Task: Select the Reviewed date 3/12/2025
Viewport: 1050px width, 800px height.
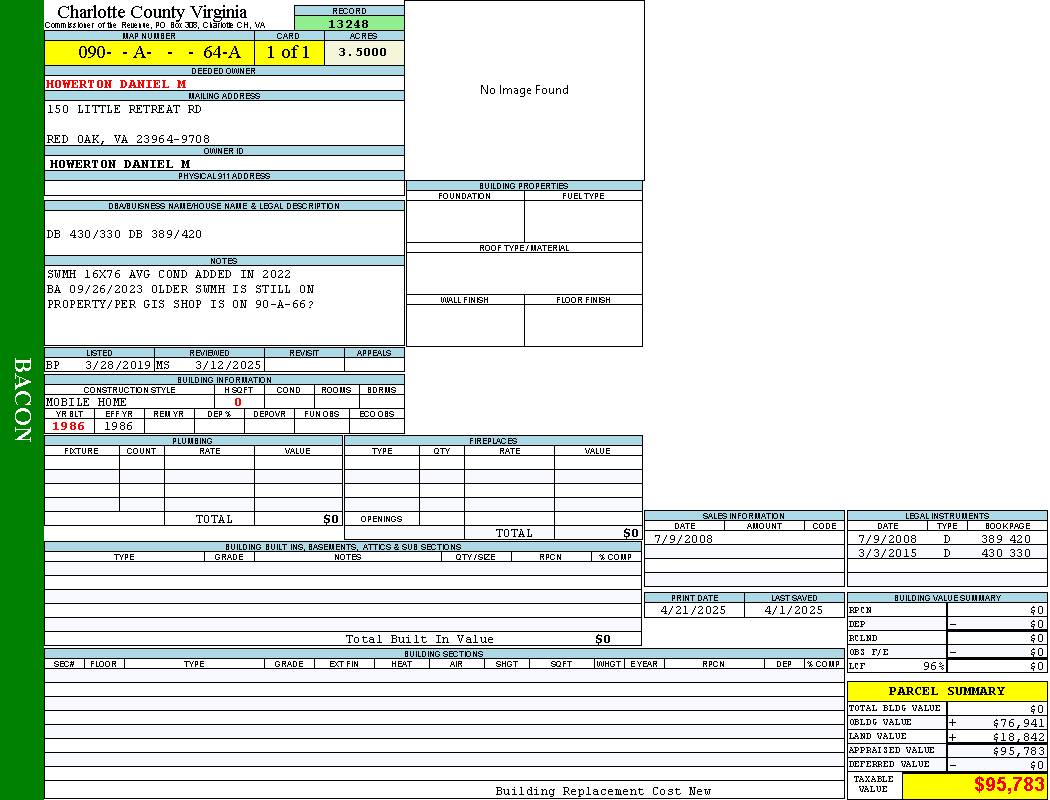Action: [x=228, y=366]
